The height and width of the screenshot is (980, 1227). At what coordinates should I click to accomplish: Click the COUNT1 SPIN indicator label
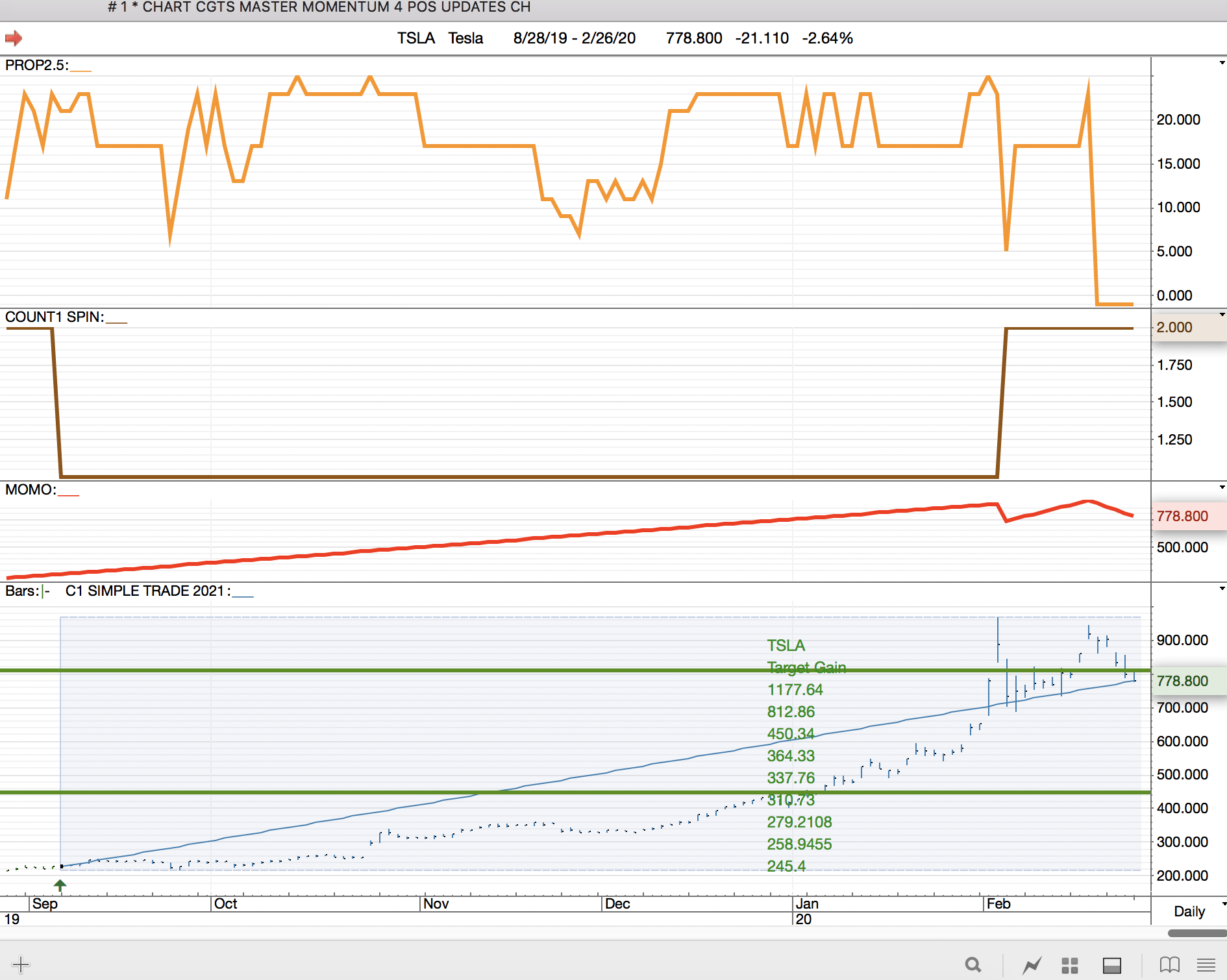click(55, 317)
